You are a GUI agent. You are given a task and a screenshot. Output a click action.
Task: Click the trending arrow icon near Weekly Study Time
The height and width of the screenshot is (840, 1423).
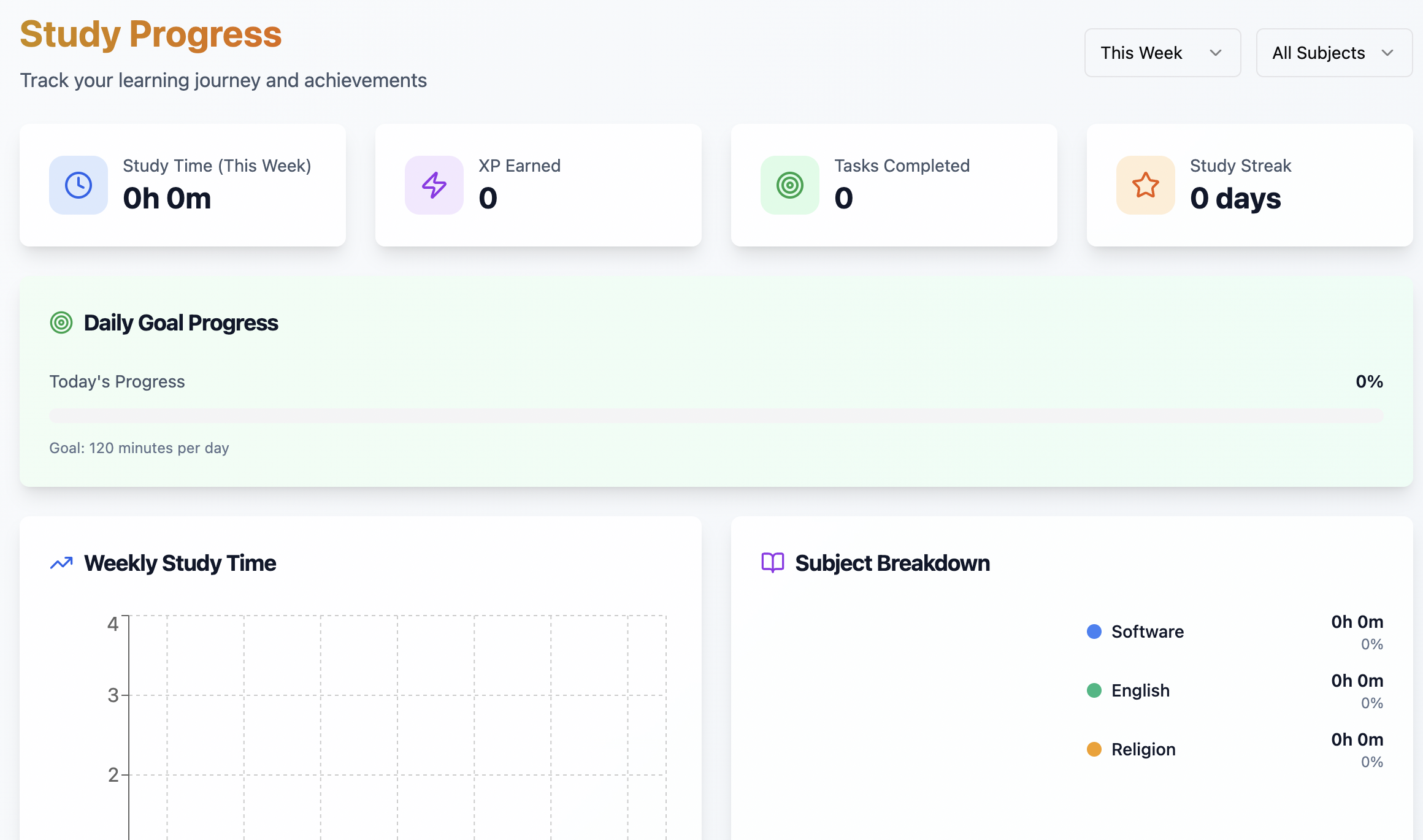[61, 563]
